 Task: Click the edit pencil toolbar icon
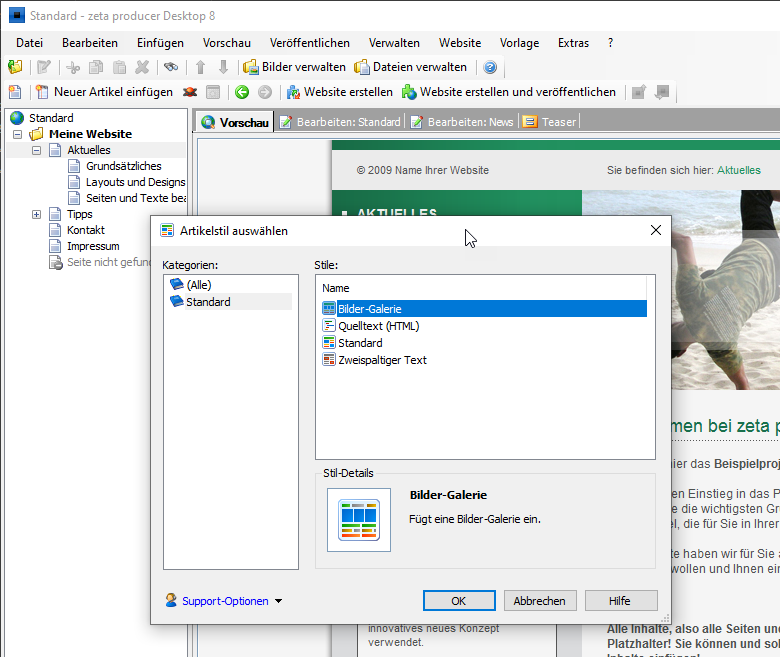(x=44, y=67)
